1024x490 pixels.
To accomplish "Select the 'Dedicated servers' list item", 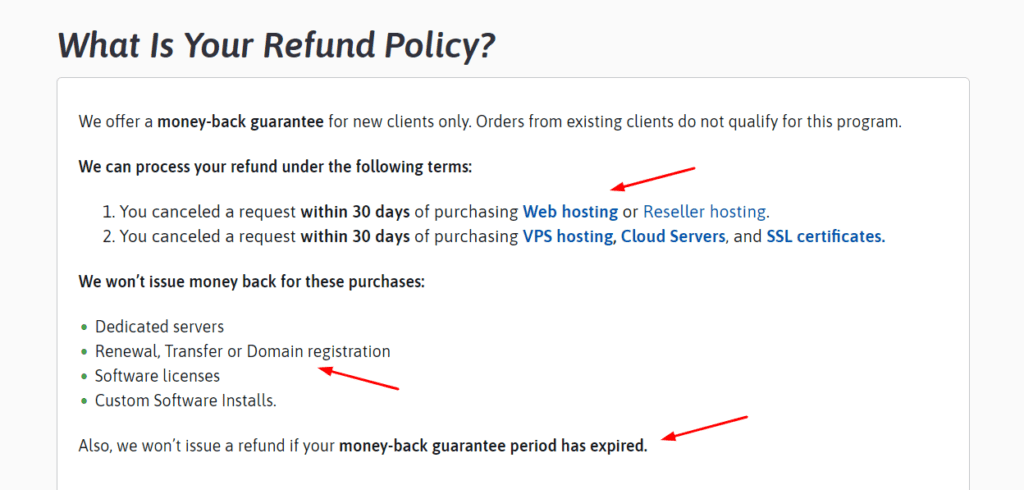I will 159,326.
